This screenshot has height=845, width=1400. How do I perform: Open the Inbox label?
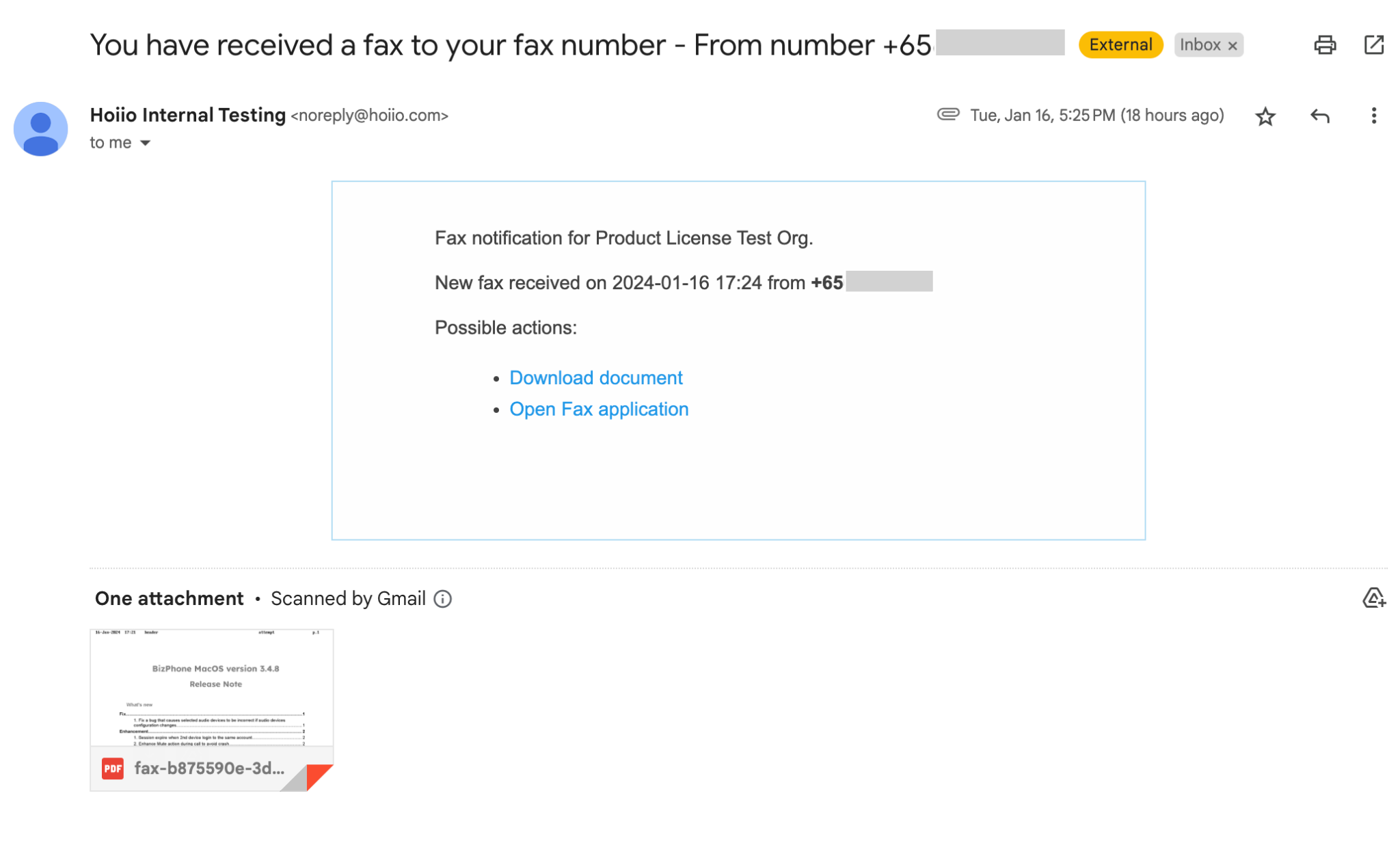coord(1200,45)
